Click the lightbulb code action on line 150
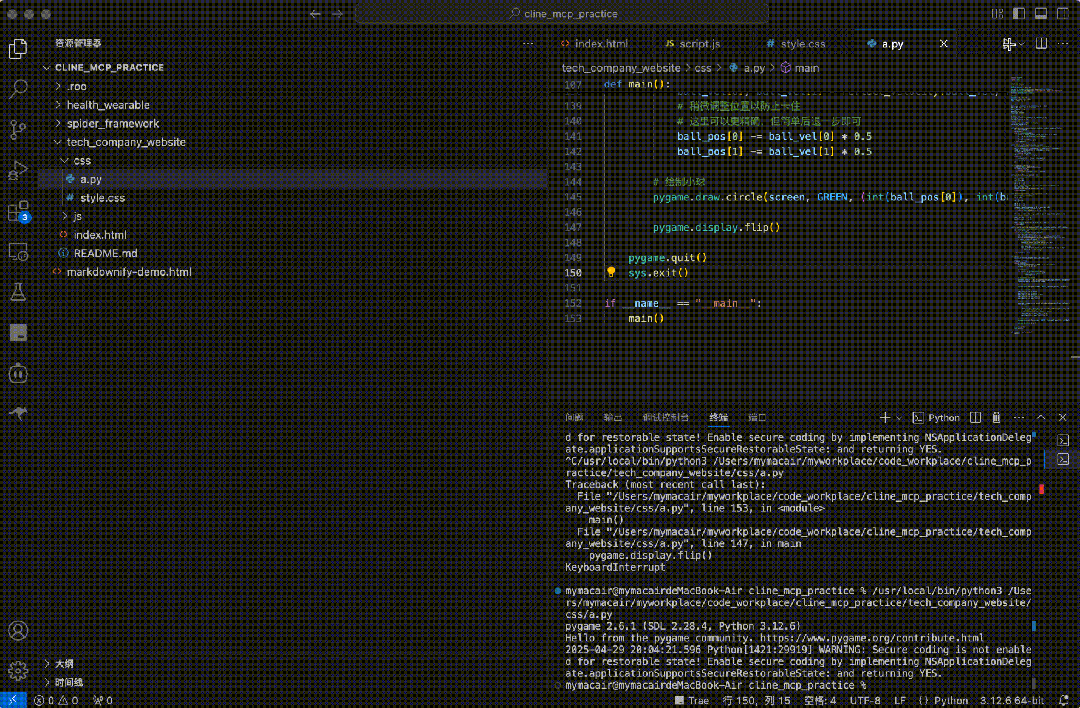The width and height of the screenshot is (1080, 708). pos(611,272)
